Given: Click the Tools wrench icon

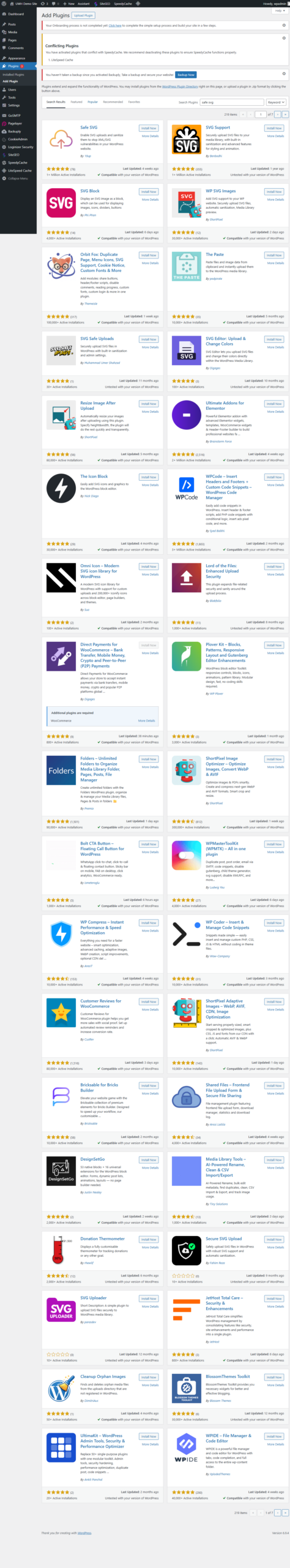Looking at the screenshot, I should point(4,97).
